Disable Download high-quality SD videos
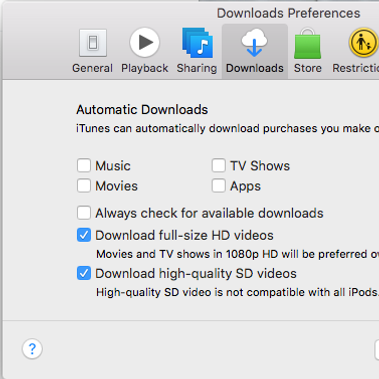379x379 pixels. (x=84, y=273)
